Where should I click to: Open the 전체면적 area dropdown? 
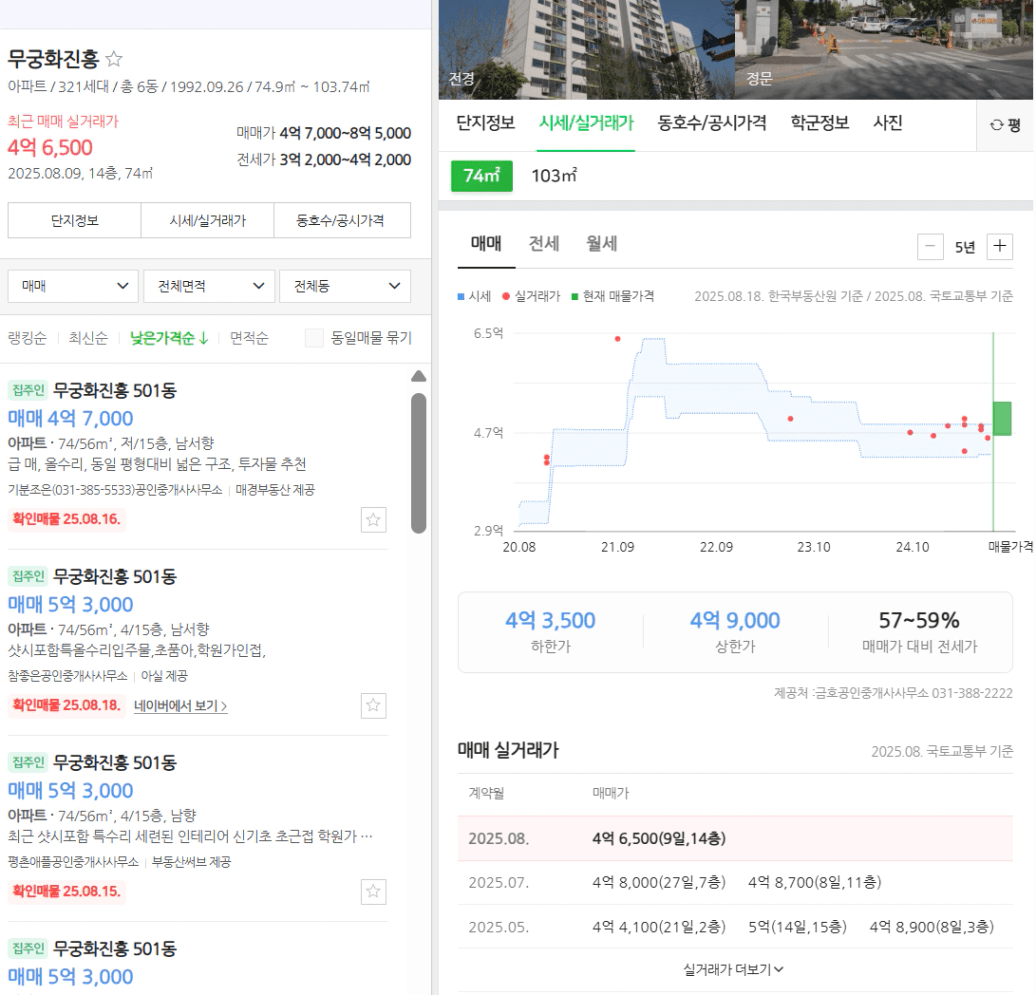coord(209,286)
